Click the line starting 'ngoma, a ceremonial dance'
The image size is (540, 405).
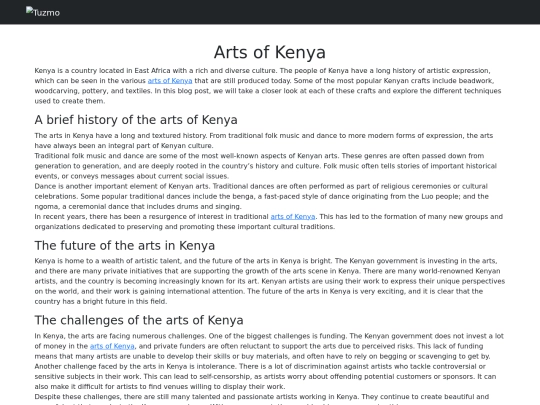[138, 207]
